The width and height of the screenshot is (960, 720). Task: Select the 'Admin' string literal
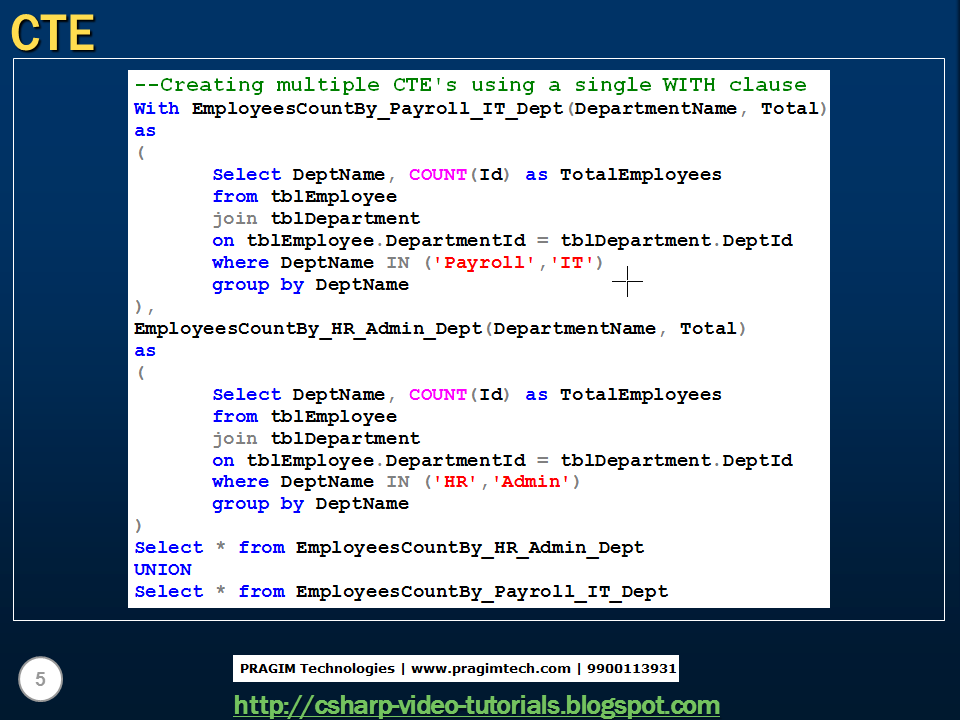click(x=534, y=481)
